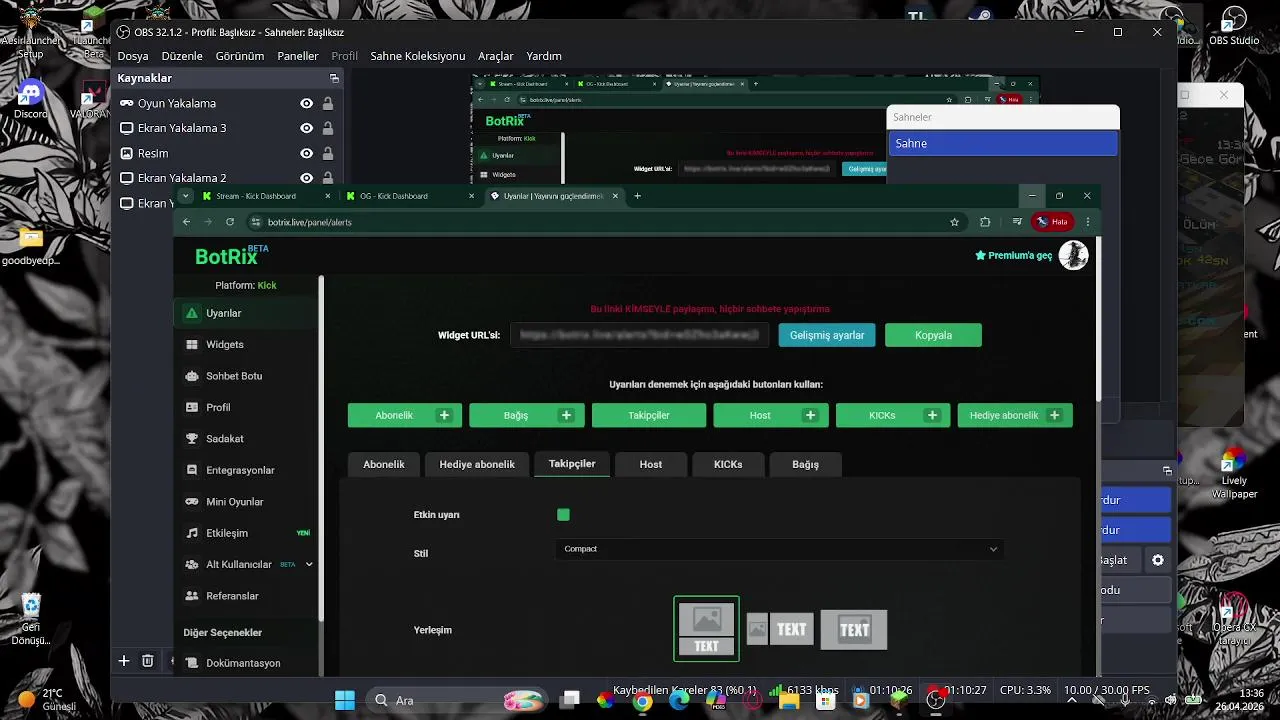Click the BotRix logo

click(x=231, y=256)
